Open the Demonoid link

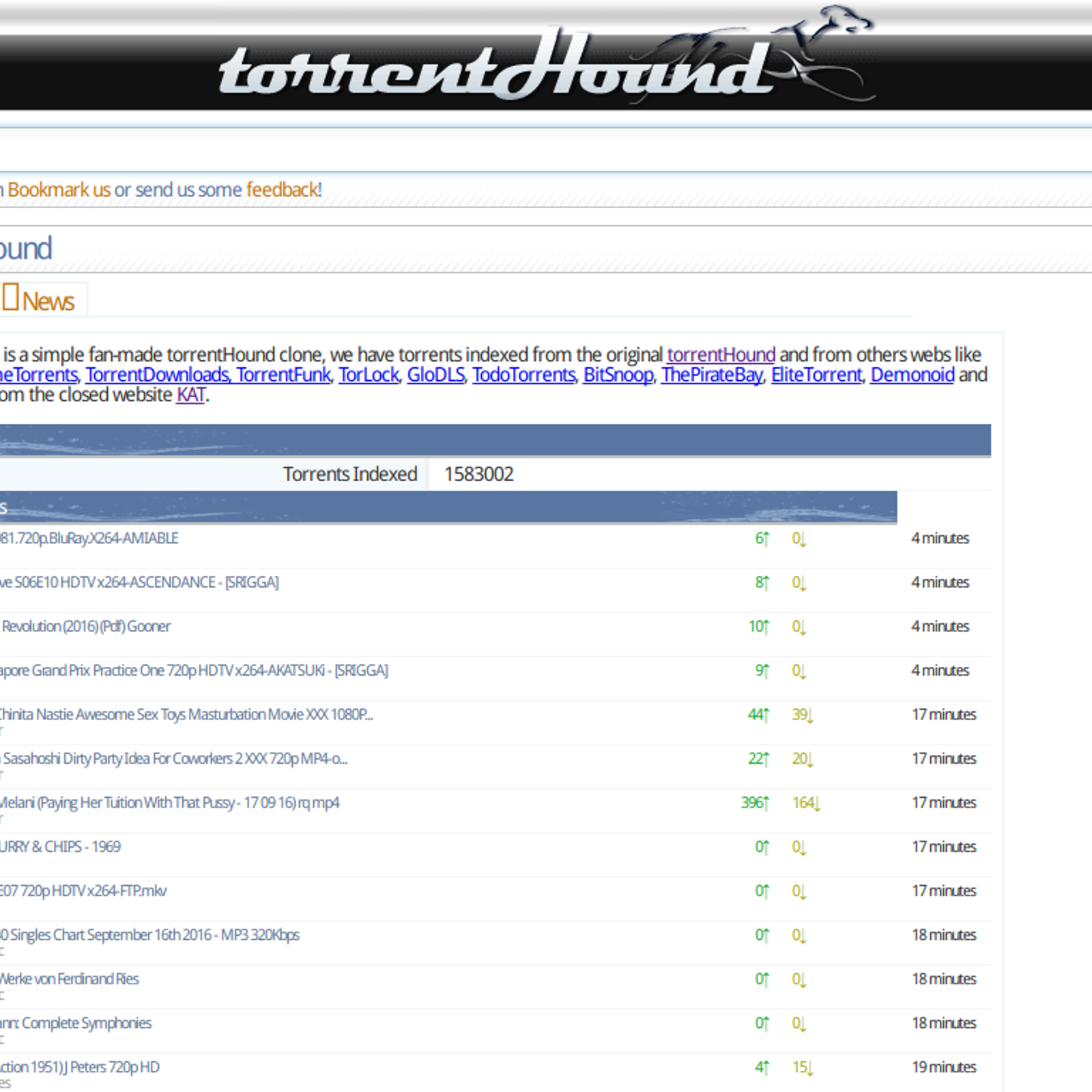[x=913, y=375]
